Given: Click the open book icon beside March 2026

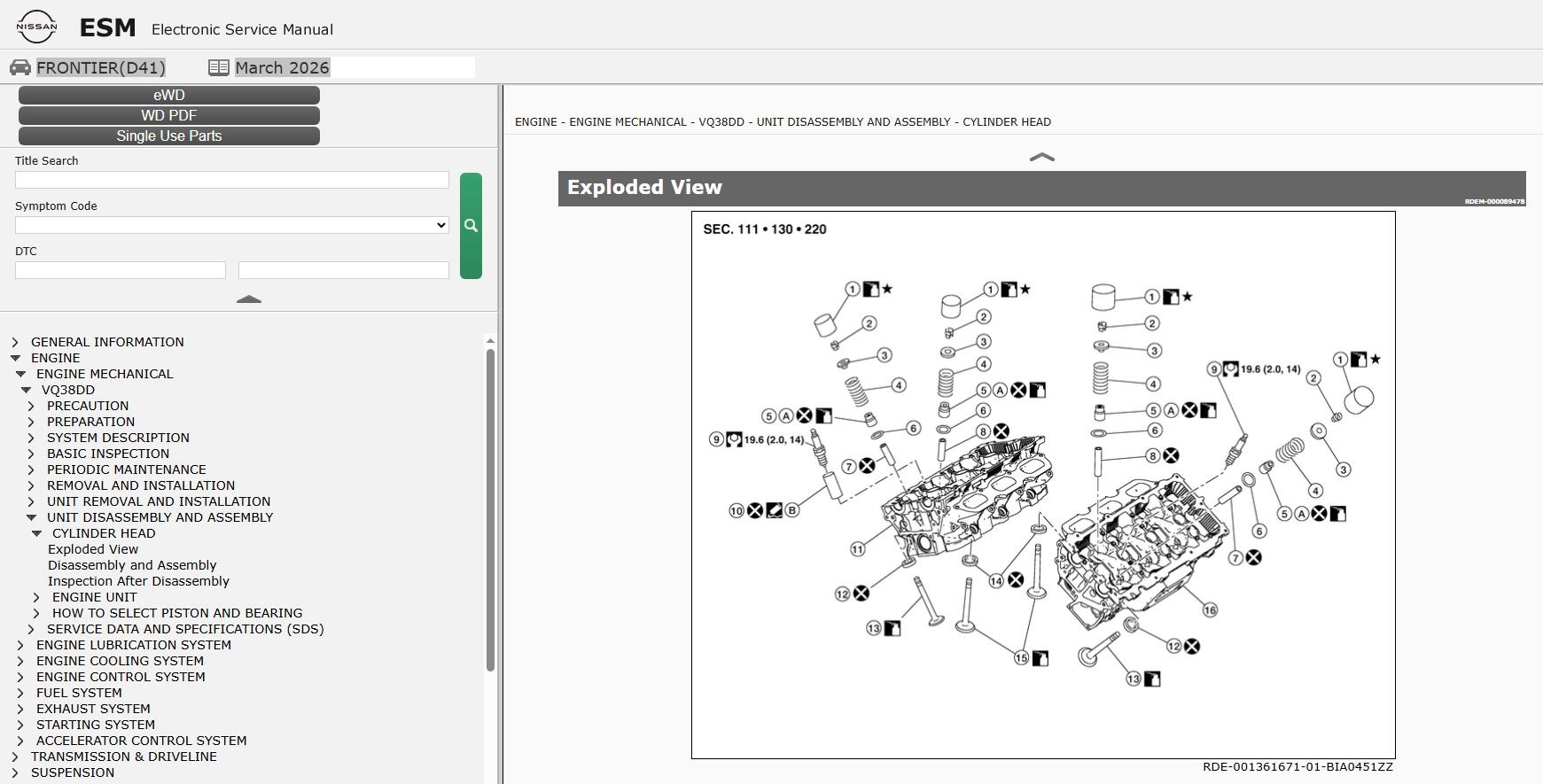Looking at the screenshot, I should pos(219,67).
